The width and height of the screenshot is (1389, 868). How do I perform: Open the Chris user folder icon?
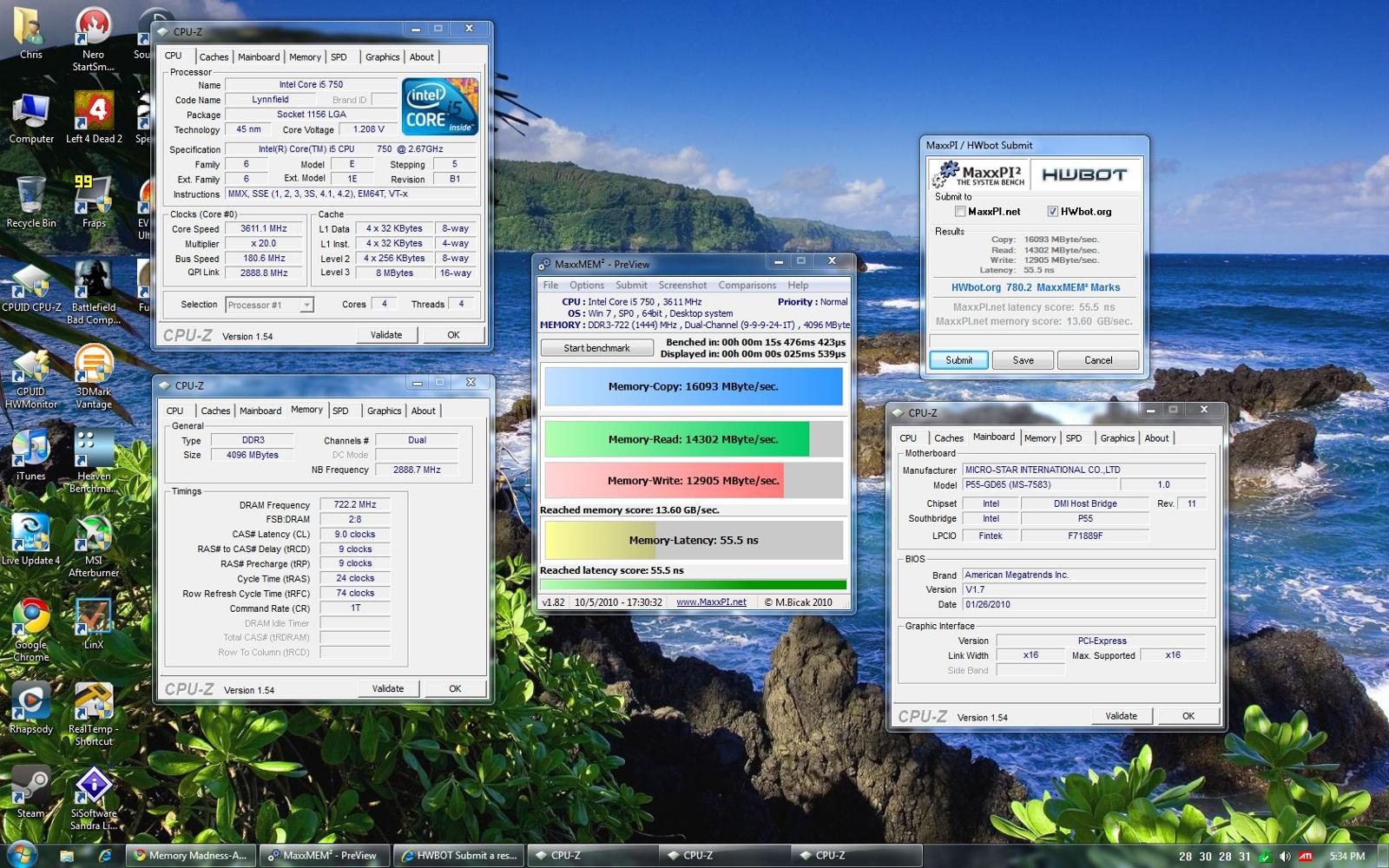tap(30, 33)
